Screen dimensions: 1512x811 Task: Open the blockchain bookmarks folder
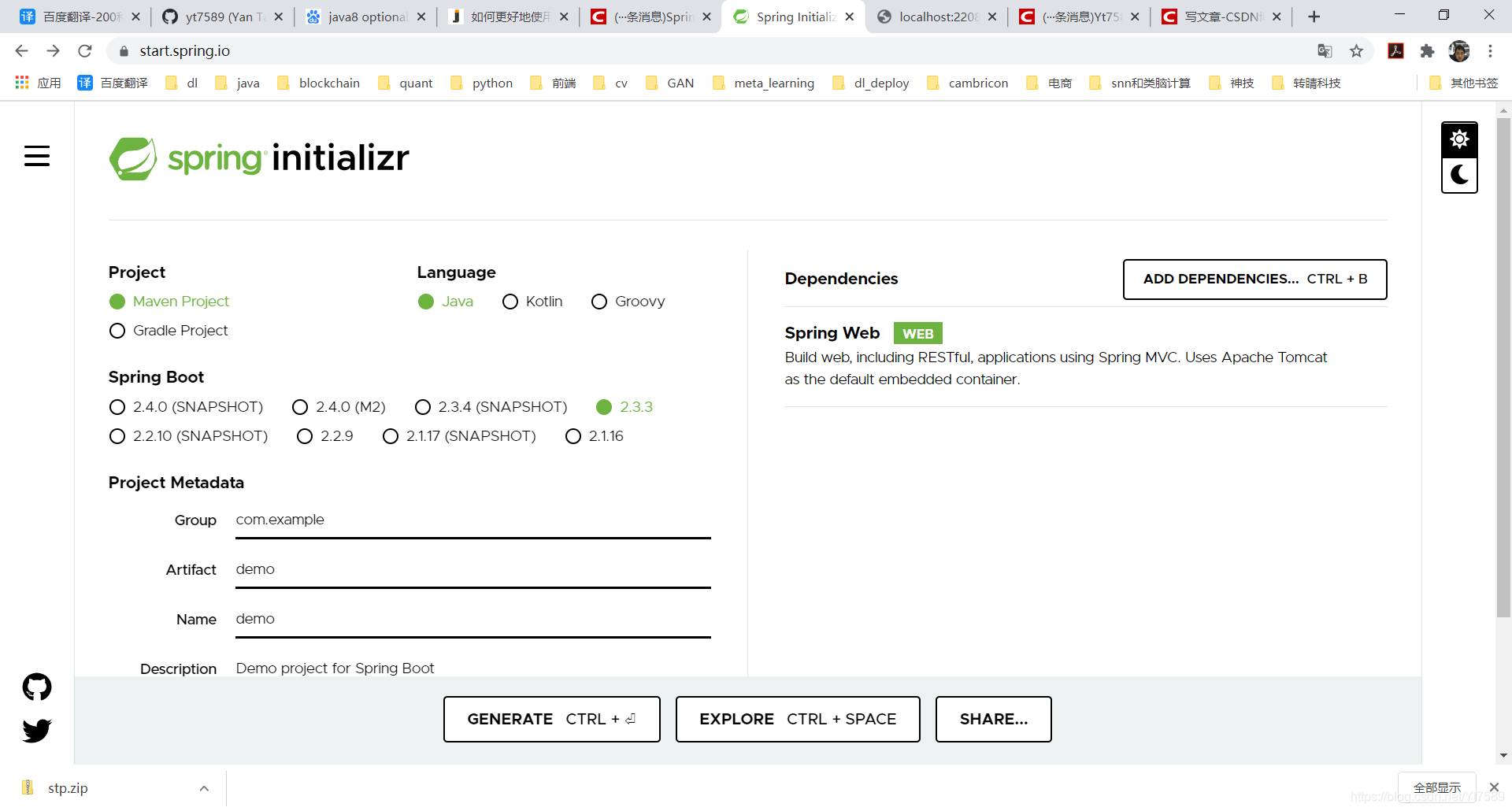[318, 83]
